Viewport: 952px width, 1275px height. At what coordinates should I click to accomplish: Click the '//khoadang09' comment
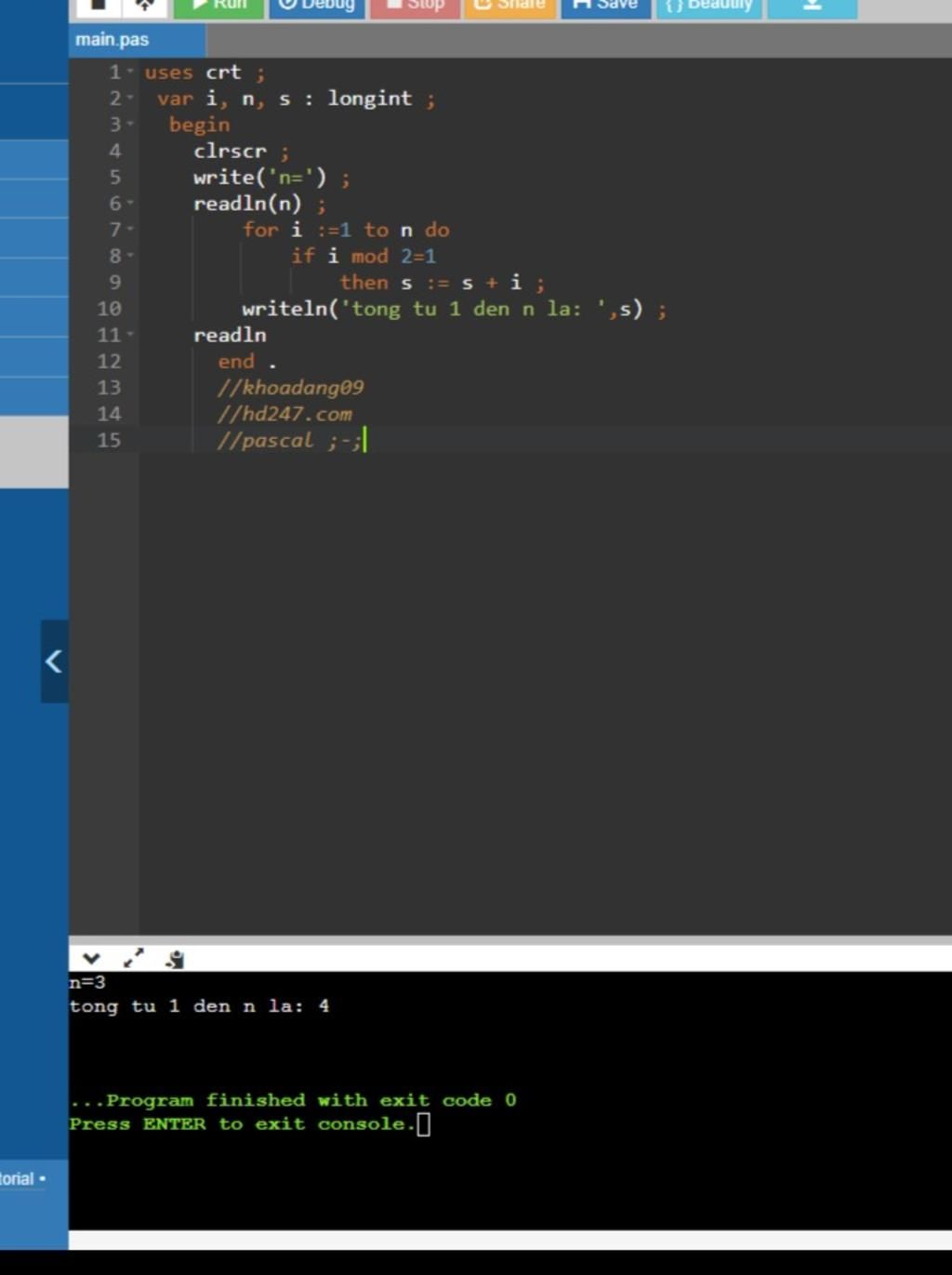(x=290, y=388)
